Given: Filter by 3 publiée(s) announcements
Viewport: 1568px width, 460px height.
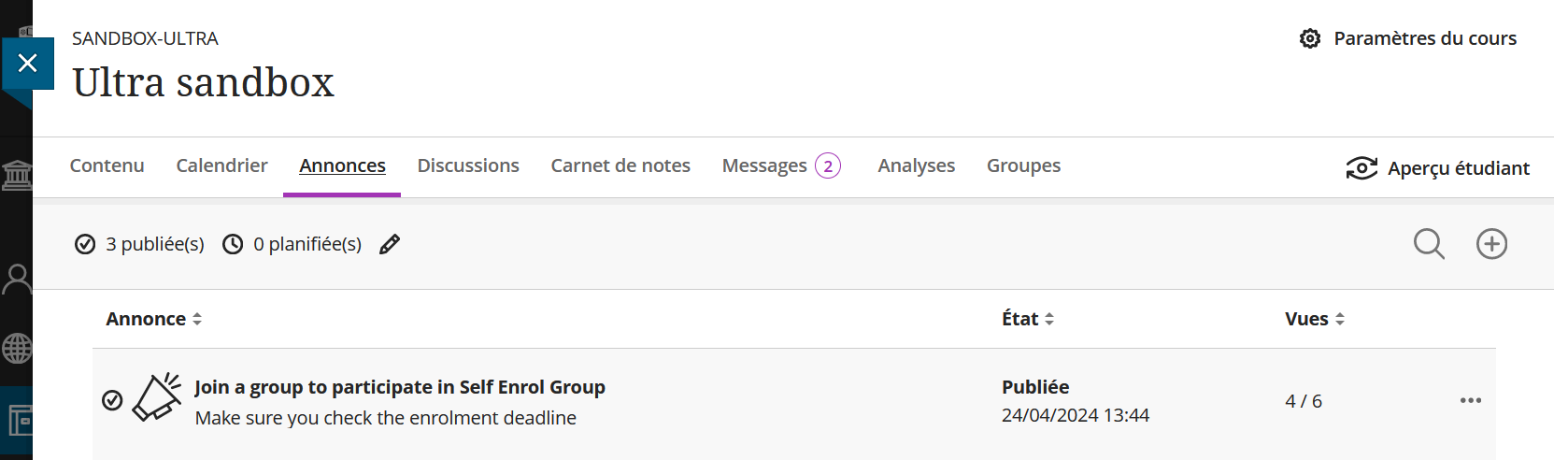Looking at the screenshot, I should click(140, 244).
